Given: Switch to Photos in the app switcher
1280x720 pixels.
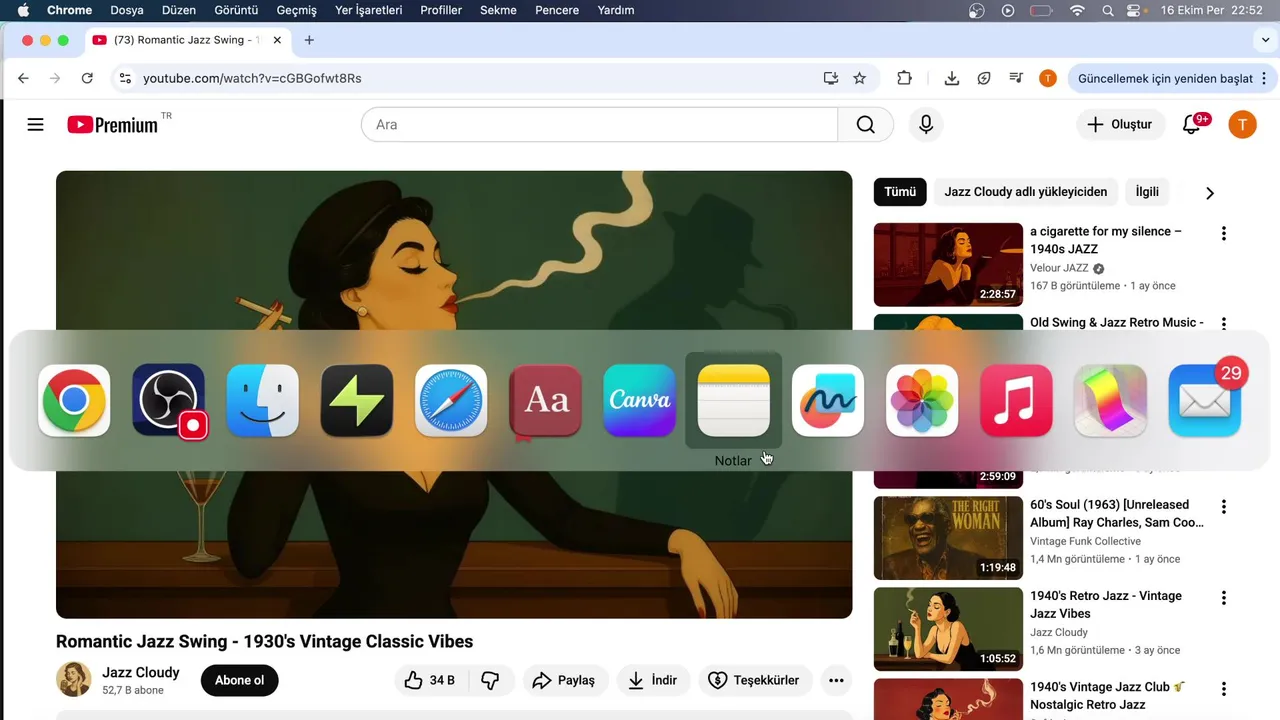Looking at the screenshot, I should tap(922, 400).
